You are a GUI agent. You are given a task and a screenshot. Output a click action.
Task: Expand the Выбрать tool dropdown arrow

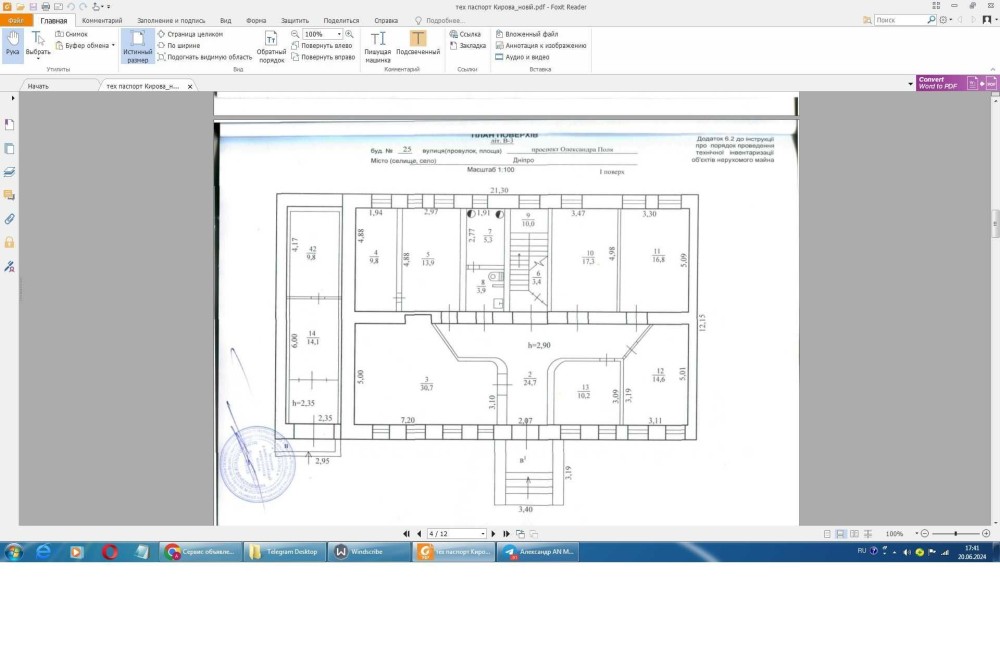tap(38, 59)
